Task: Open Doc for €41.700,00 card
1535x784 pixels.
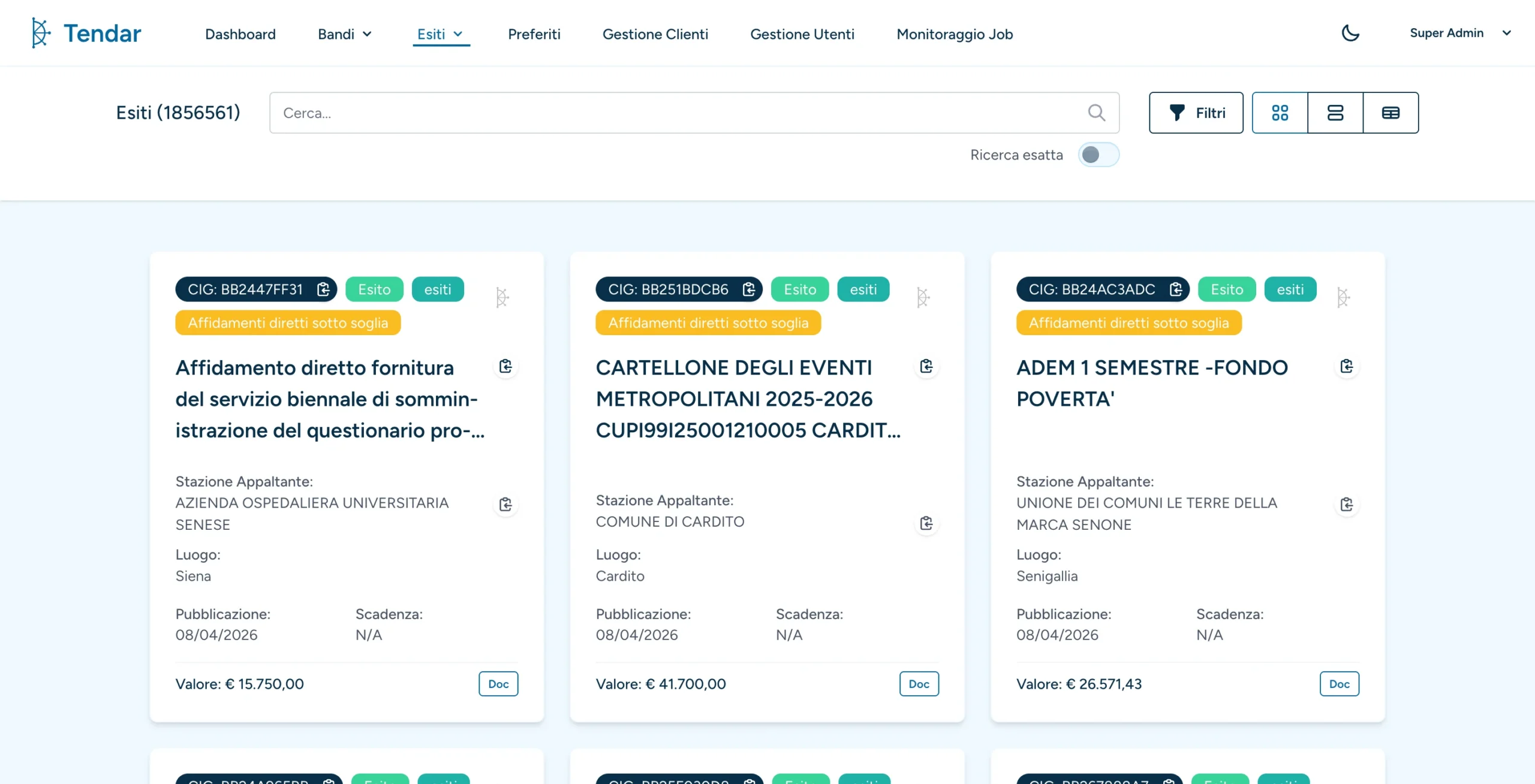Action: coord(919,684)
